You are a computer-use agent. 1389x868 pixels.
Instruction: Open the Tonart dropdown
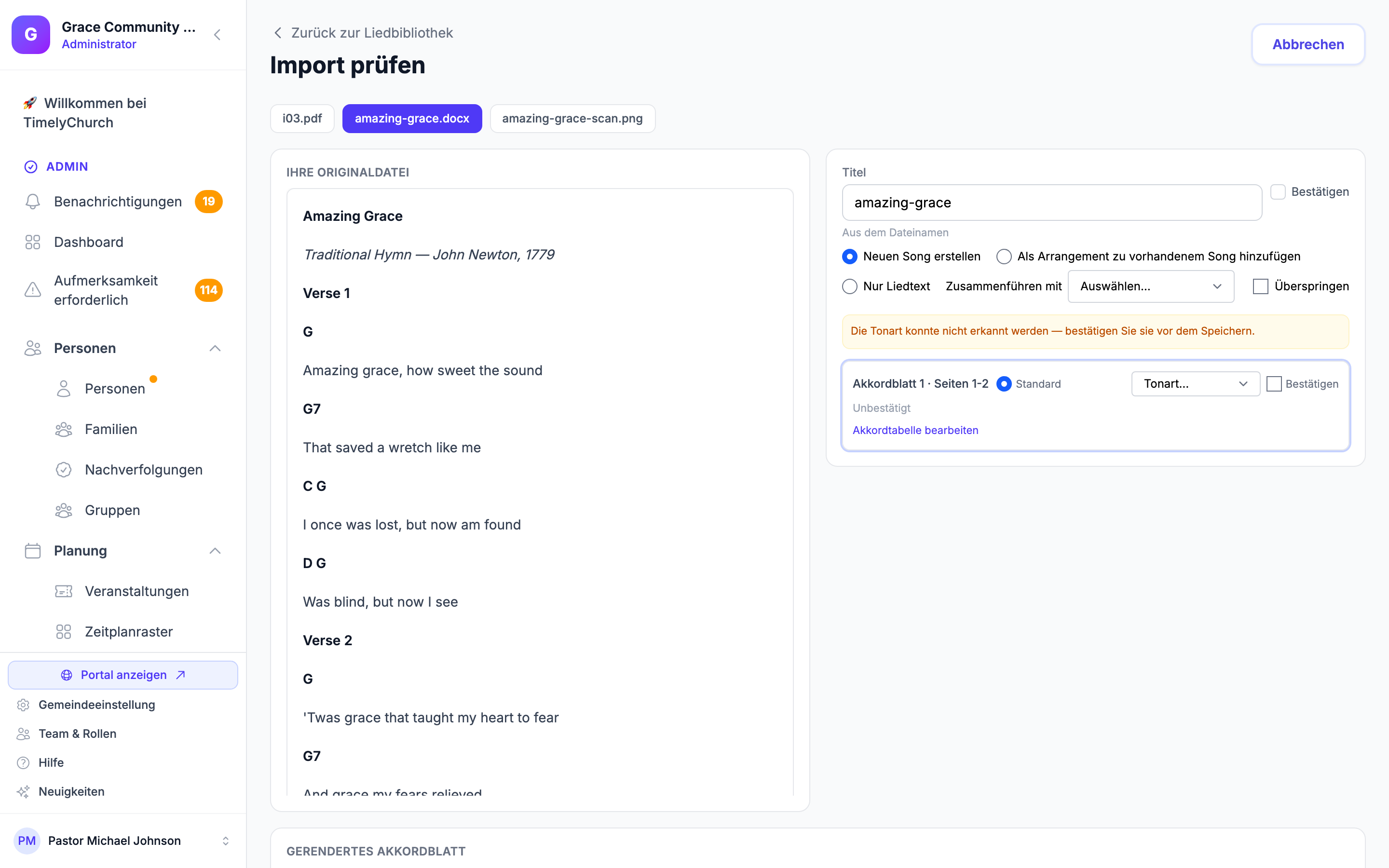1196,384
